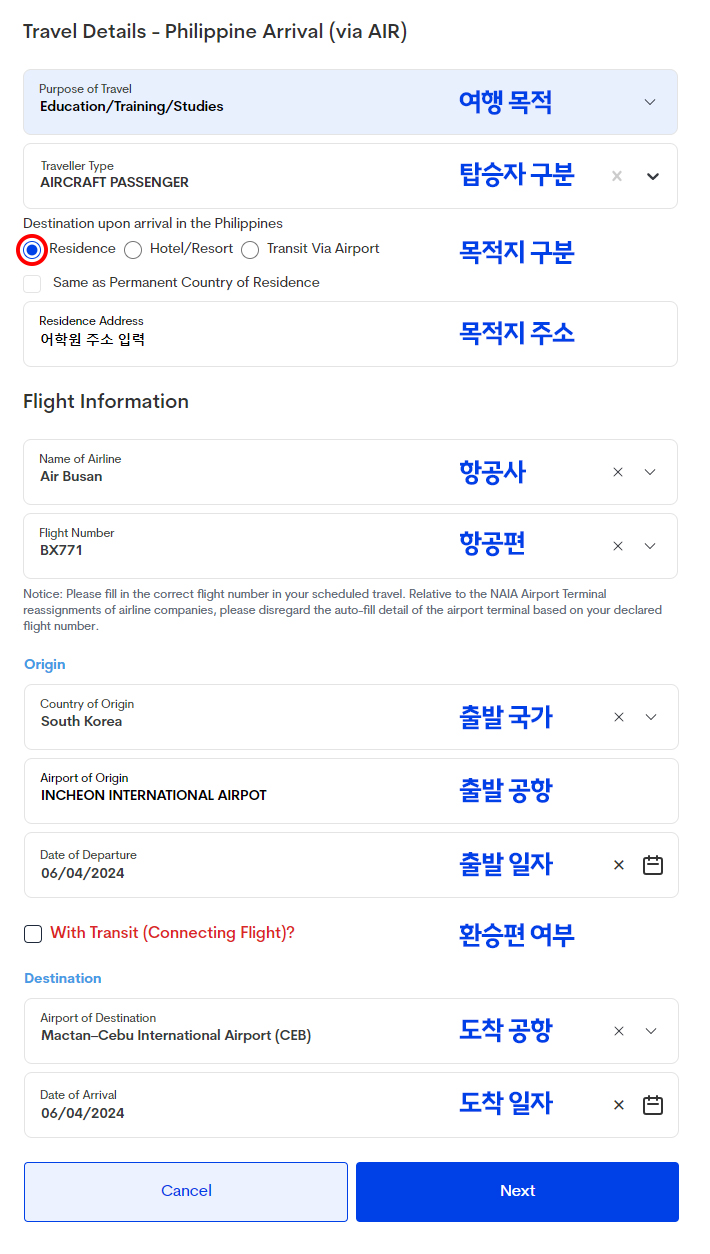Clear the Flight Number value
Viewport: 710px width, 1254px height.
618,546
